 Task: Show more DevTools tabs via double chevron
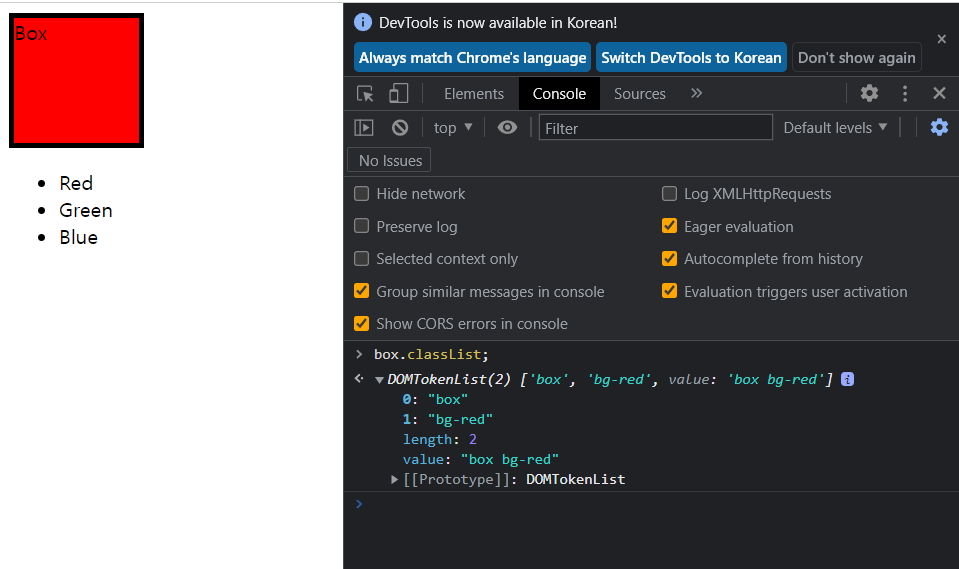pyautogui.click(x=696, y=94)
